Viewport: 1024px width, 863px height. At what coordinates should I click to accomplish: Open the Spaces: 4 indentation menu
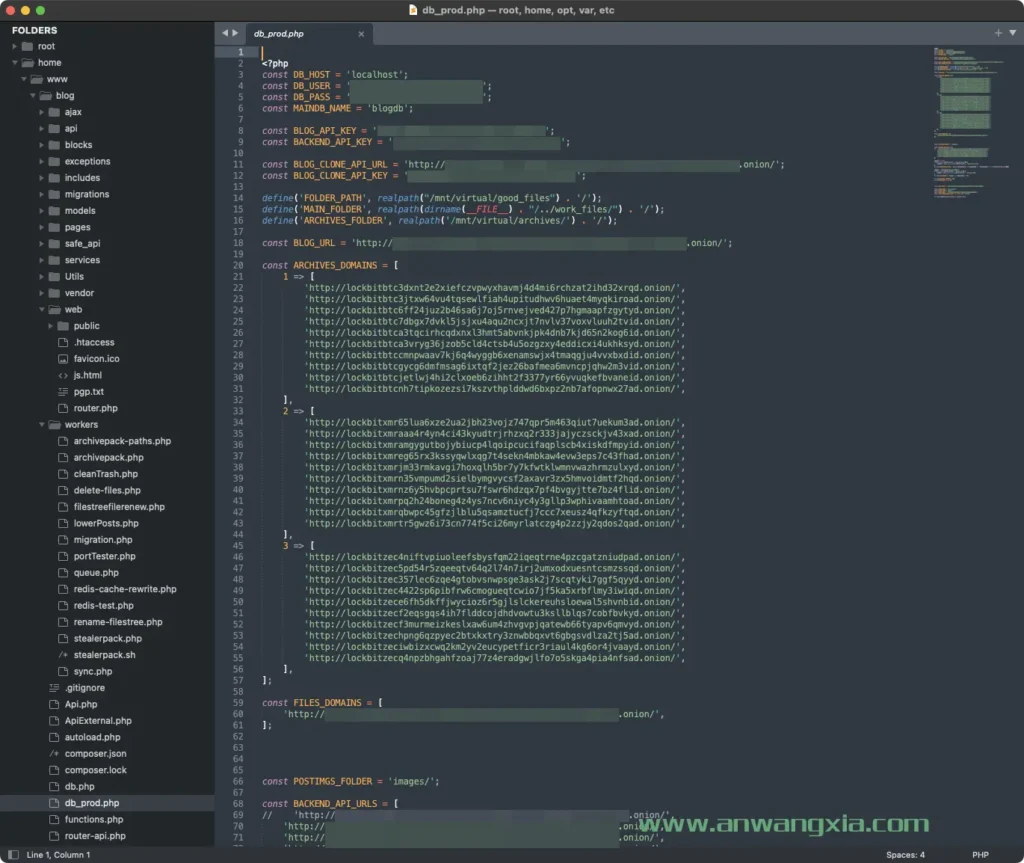(x=905, y=855)
